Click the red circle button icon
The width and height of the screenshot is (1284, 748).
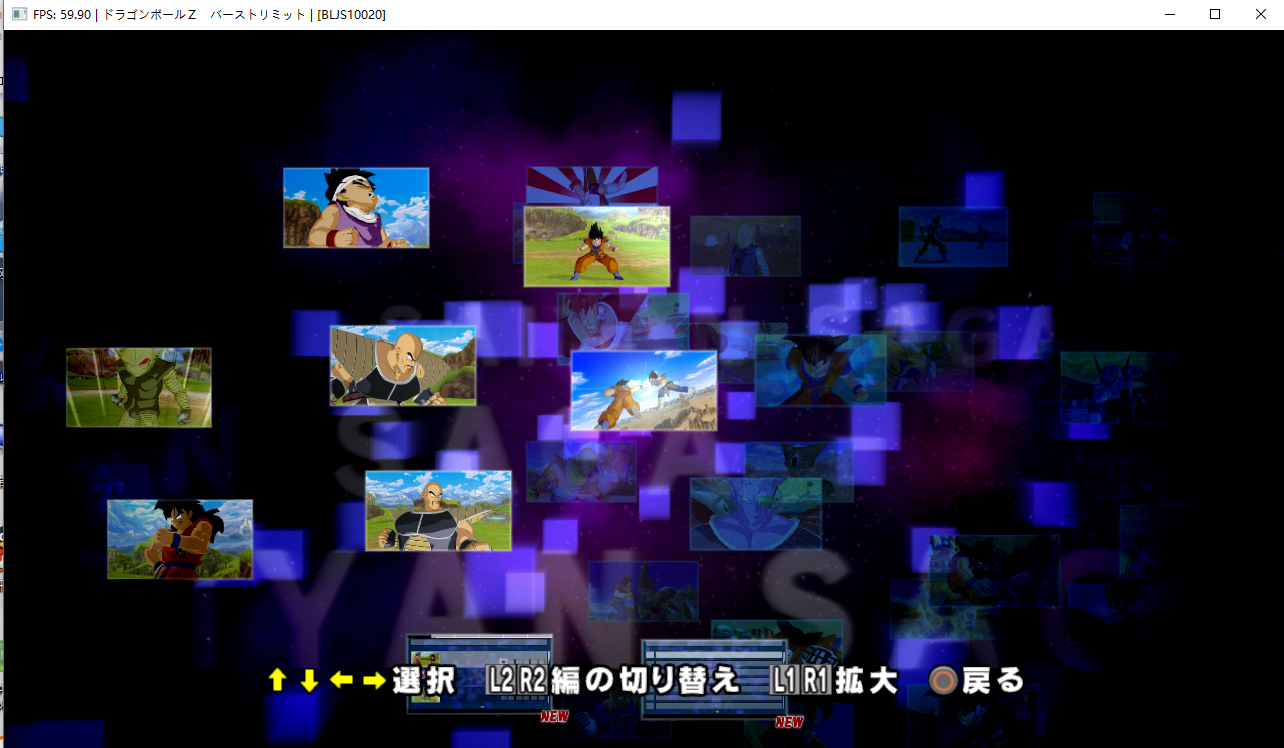(942, 681)
